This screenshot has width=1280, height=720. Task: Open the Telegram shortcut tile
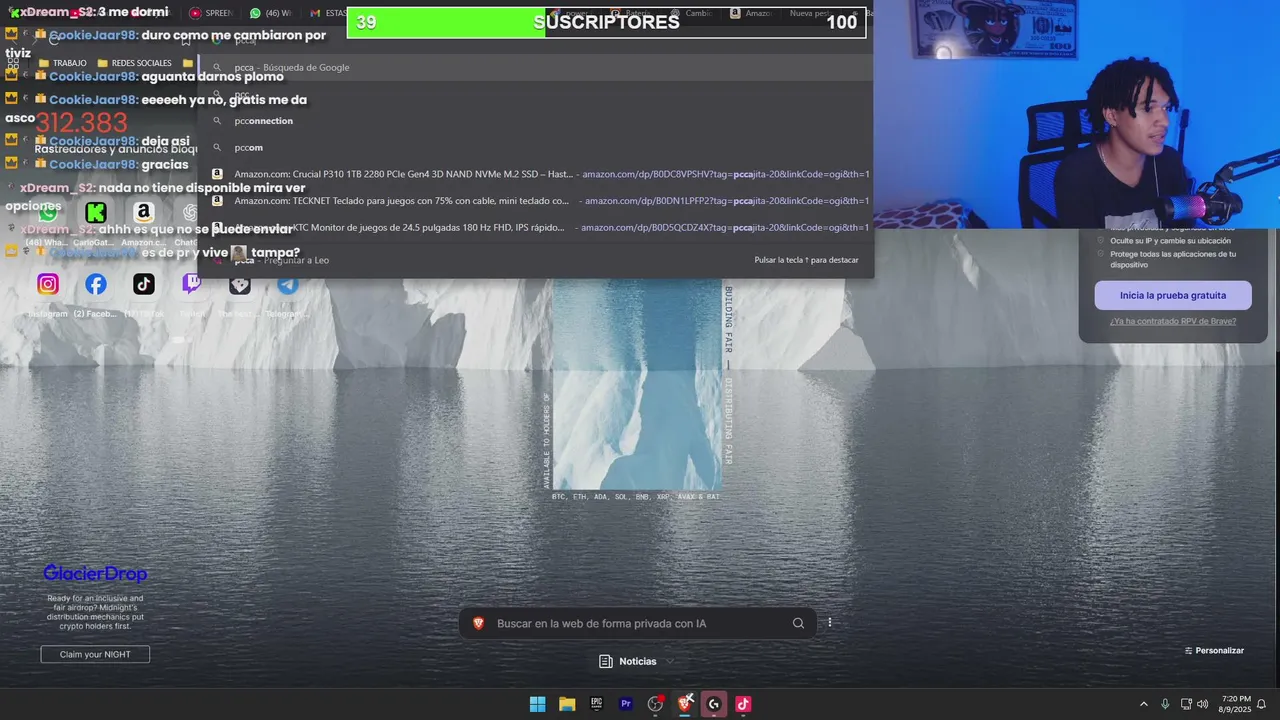click(x=288, y=284)
